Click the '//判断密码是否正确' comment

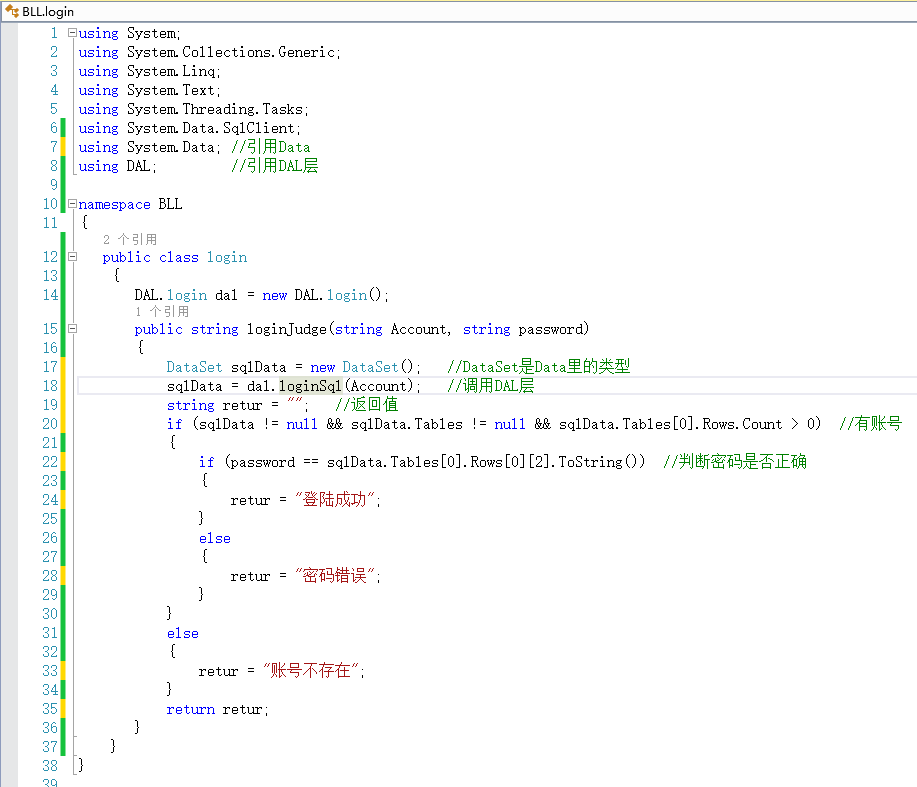tap(735, 461)
